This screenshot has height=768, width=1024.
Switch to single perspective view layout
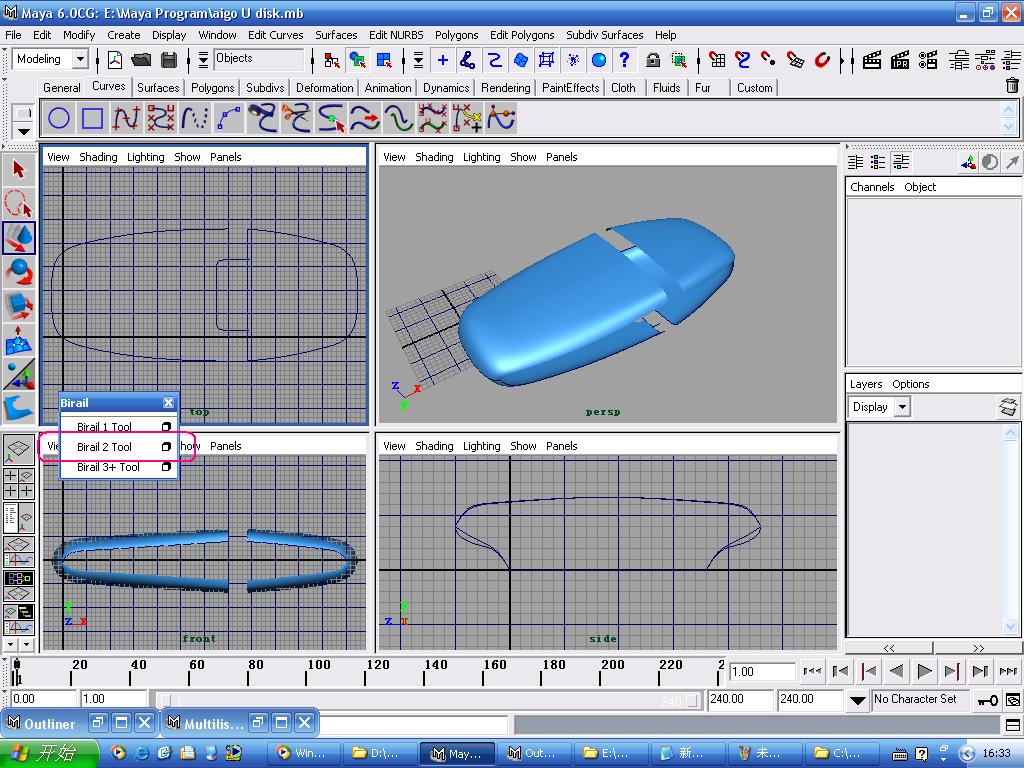point(18,449)
